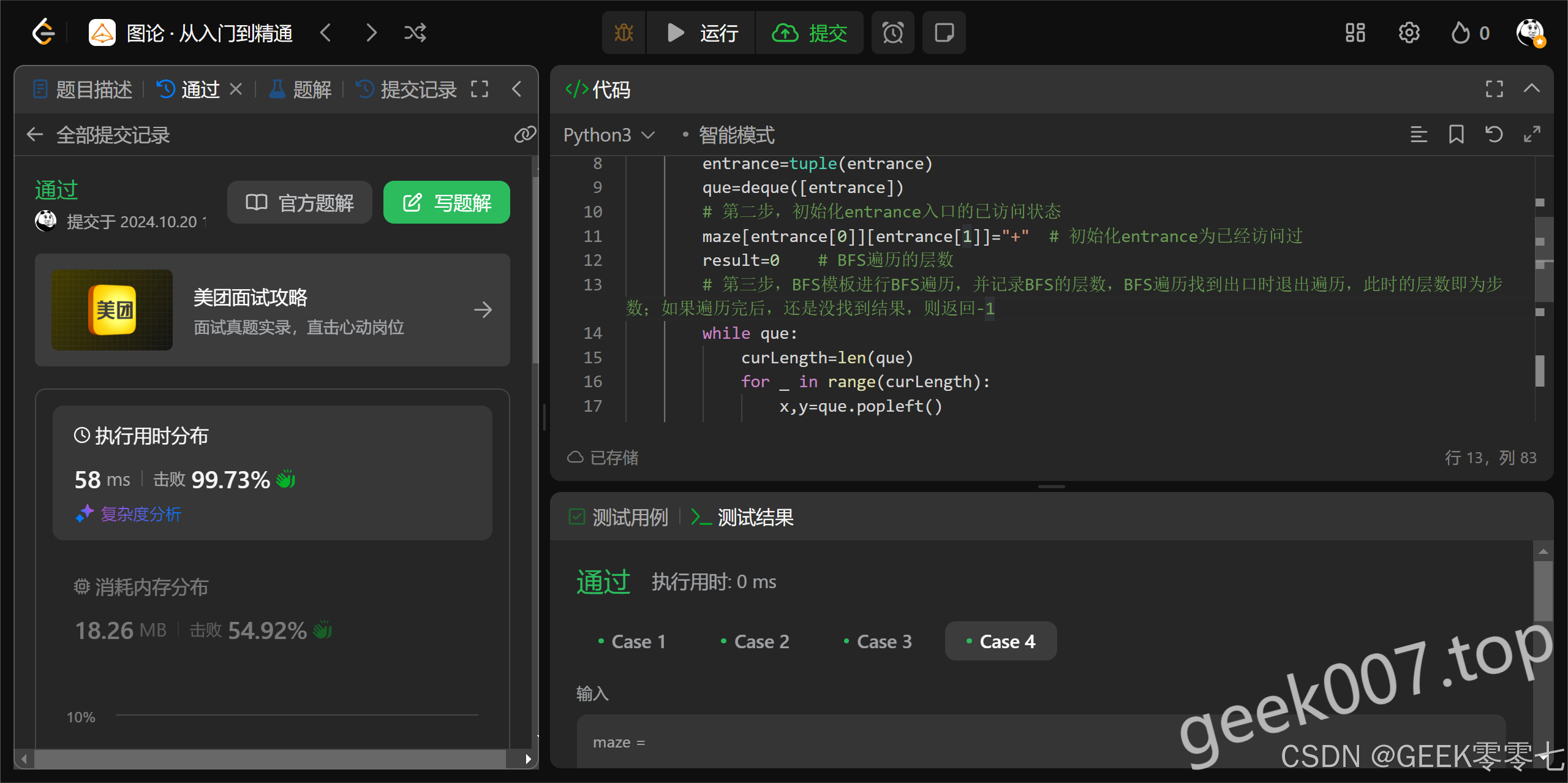Pick a random problem via shuffle icon

415,32
